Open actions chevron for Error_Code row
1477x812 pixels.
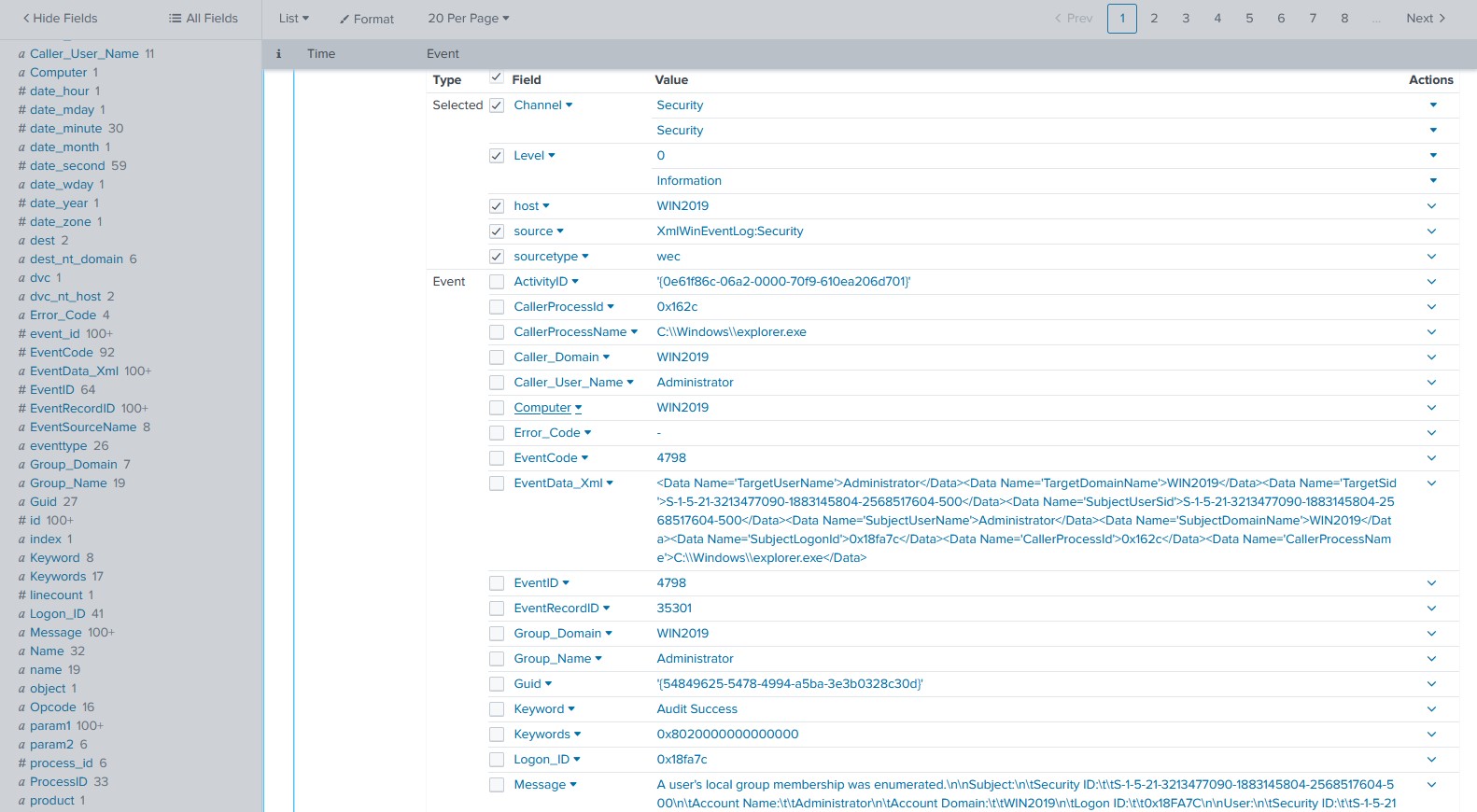1432,433
